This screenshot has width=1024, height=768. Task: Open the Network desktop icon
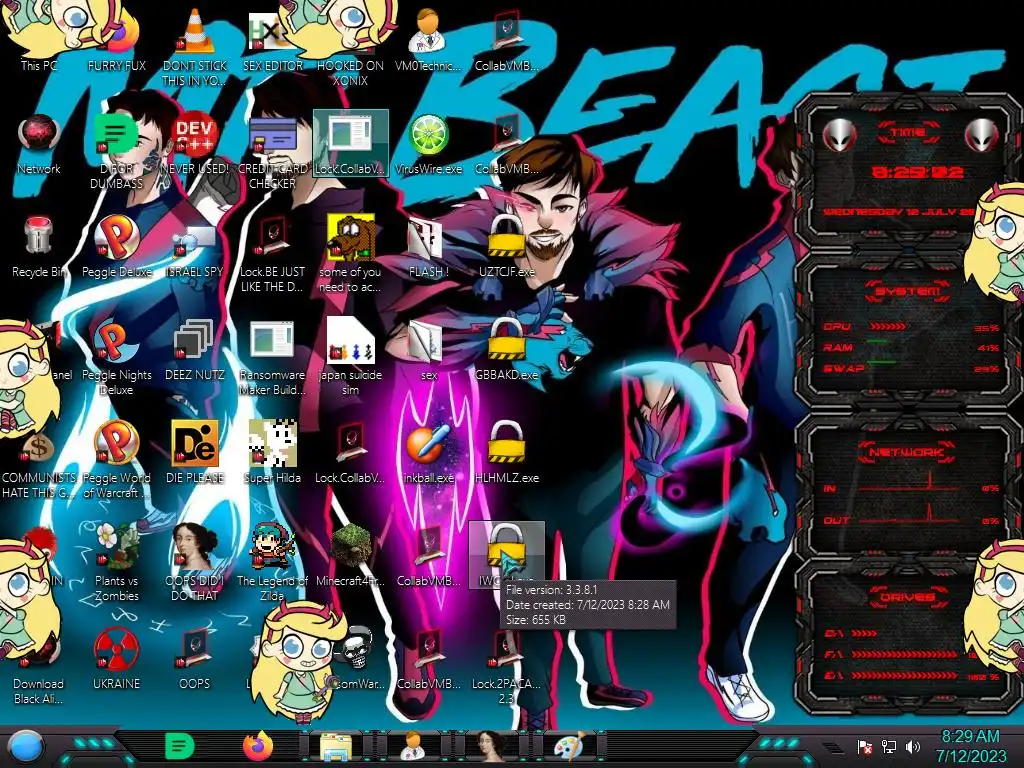39,144
